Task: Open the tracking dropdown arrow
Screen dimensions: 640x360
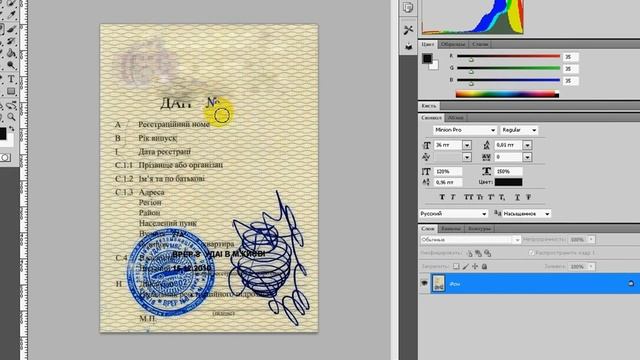Action: pos(527,157)
